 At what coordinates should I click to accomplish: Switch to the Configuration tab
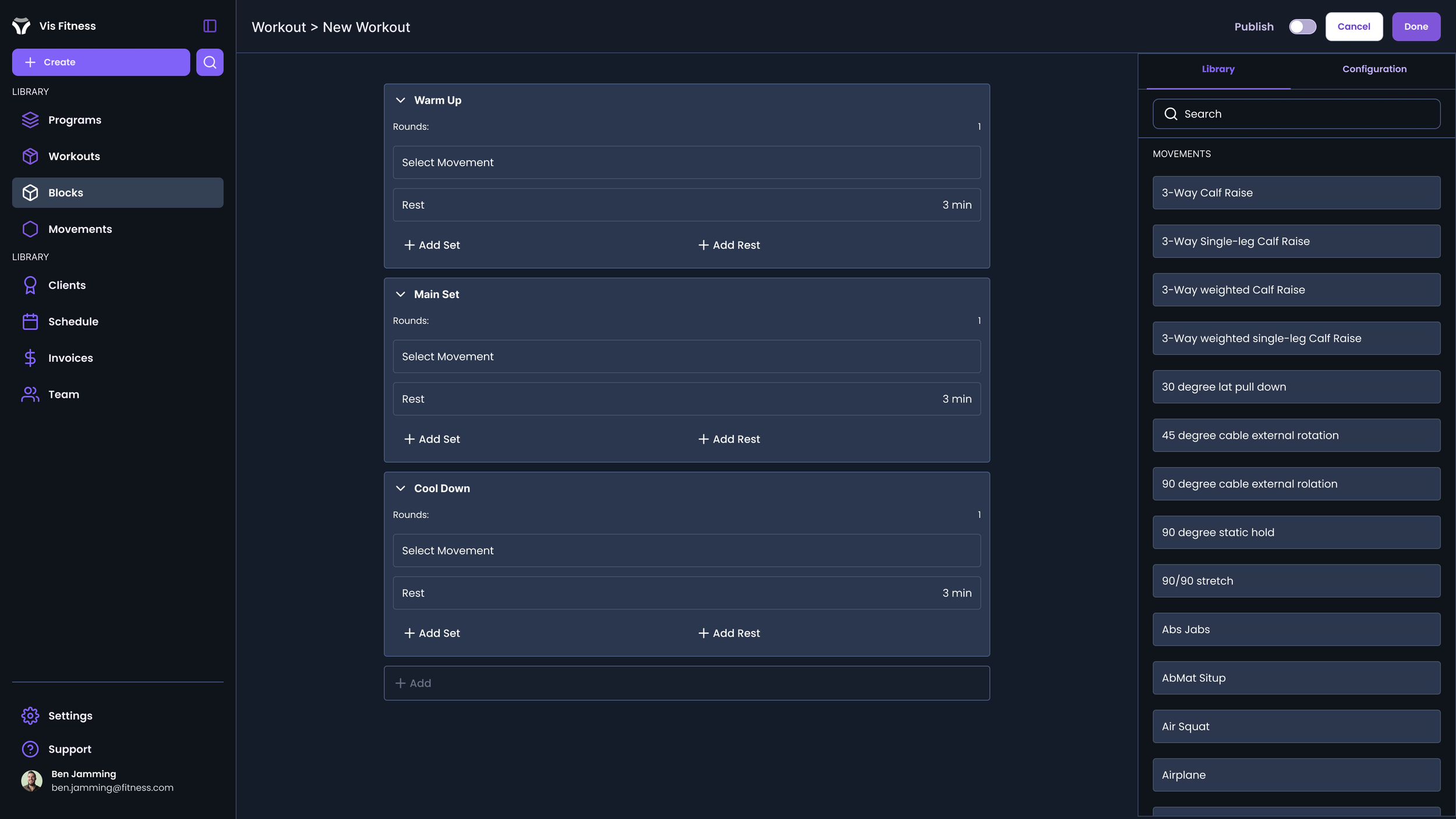pyautogui.click(x=1374, y=69)
